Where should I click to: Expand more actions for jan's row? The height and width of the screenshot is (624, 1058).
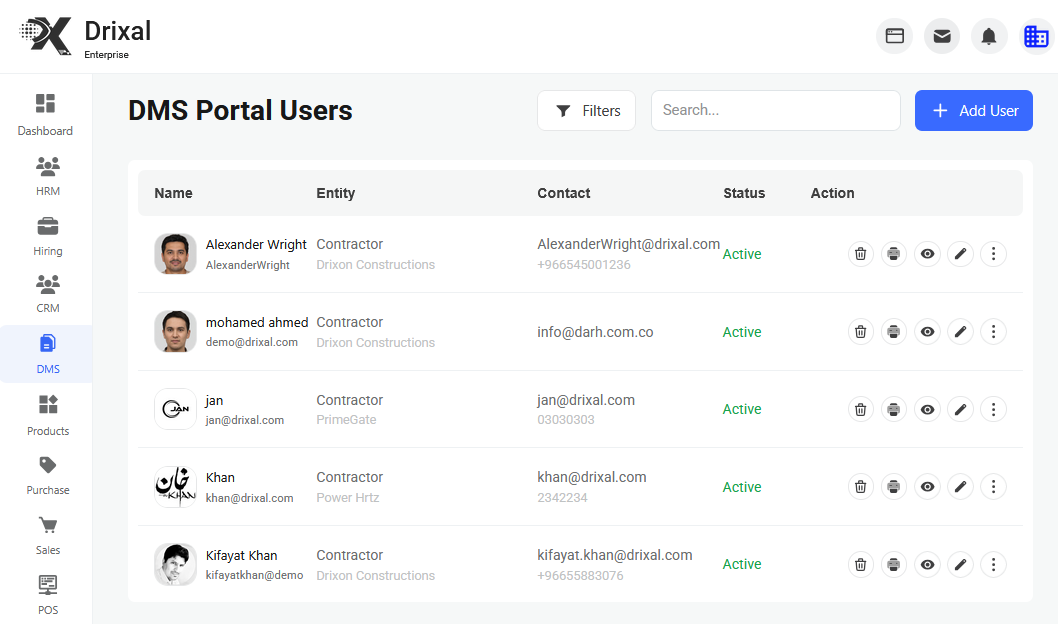click(x=993, y=409)
